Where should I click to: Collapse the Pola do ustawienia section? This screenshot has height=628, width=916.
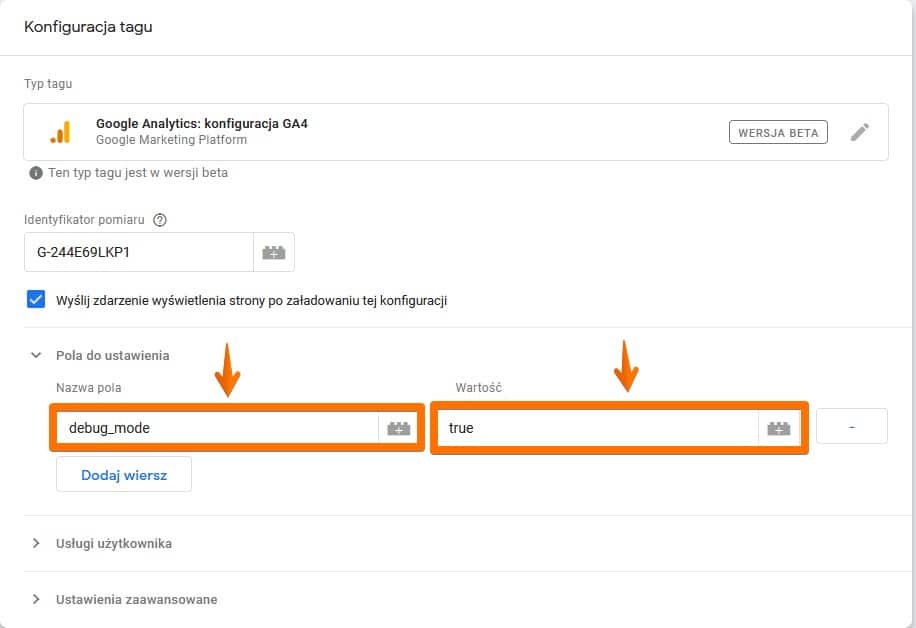tap(36, 355)
